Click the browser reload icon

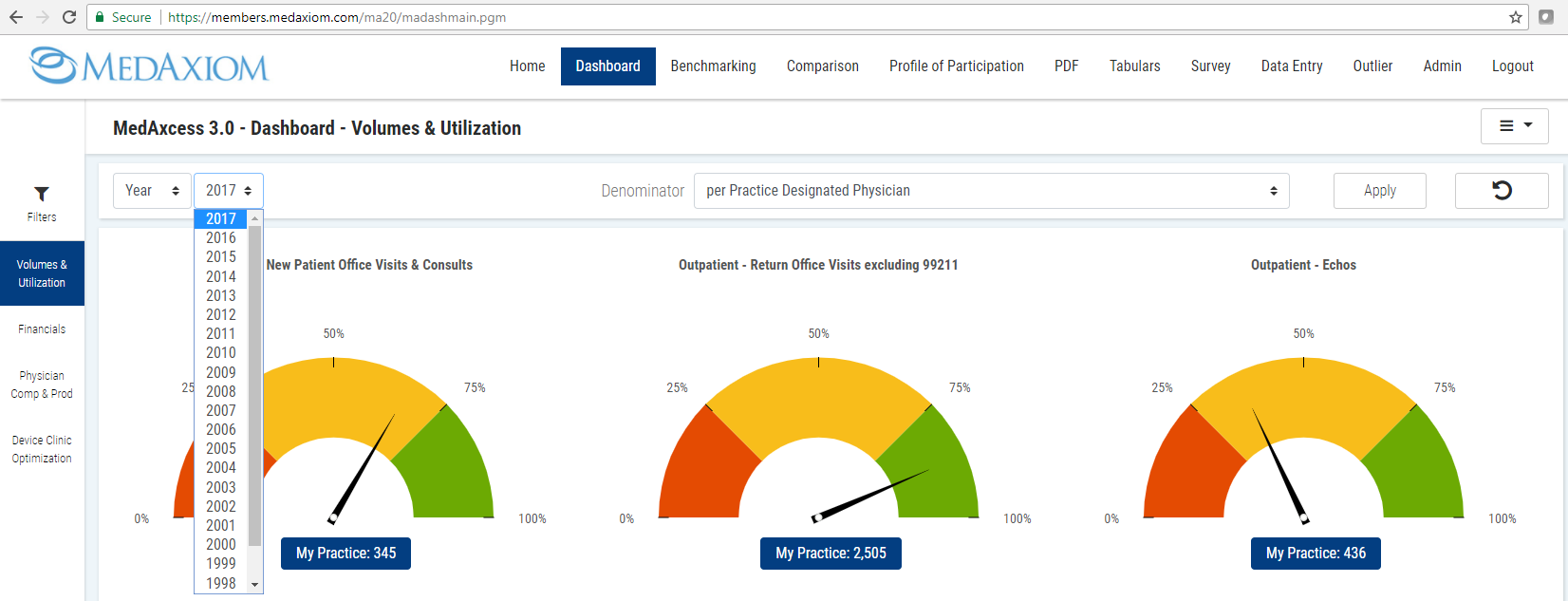click(69, 17)
